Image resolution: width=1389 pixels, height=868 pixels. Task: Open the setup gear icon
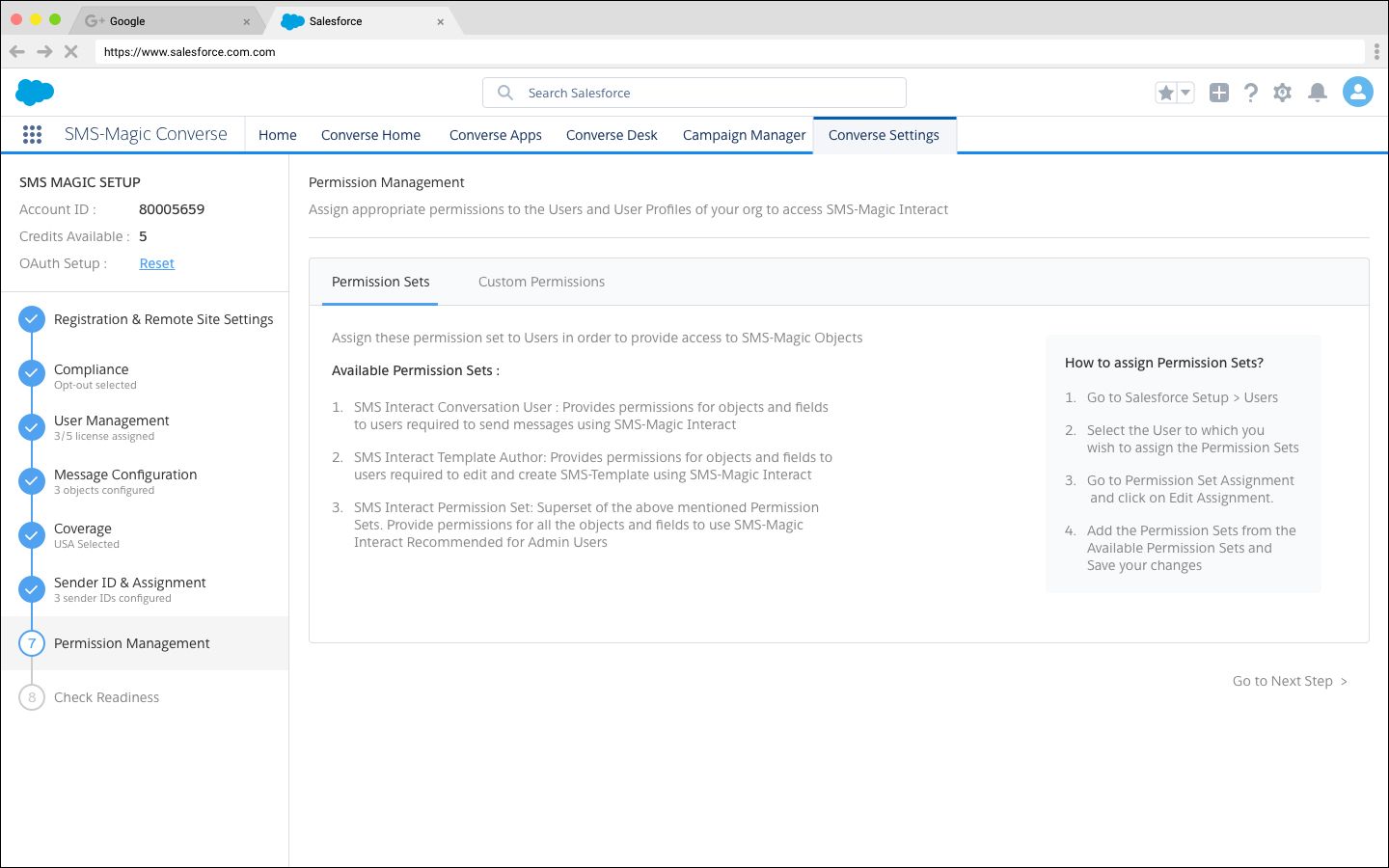[1282, 93]
